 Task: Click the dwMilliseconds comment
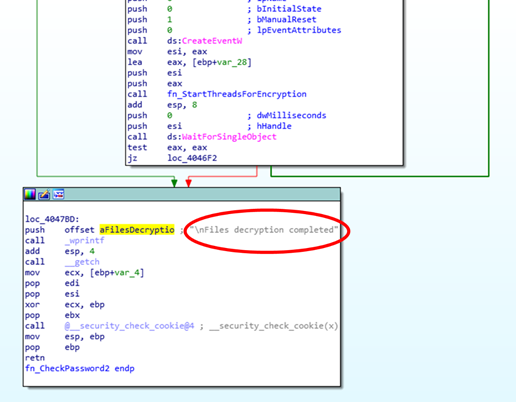[x=291, y=115]
